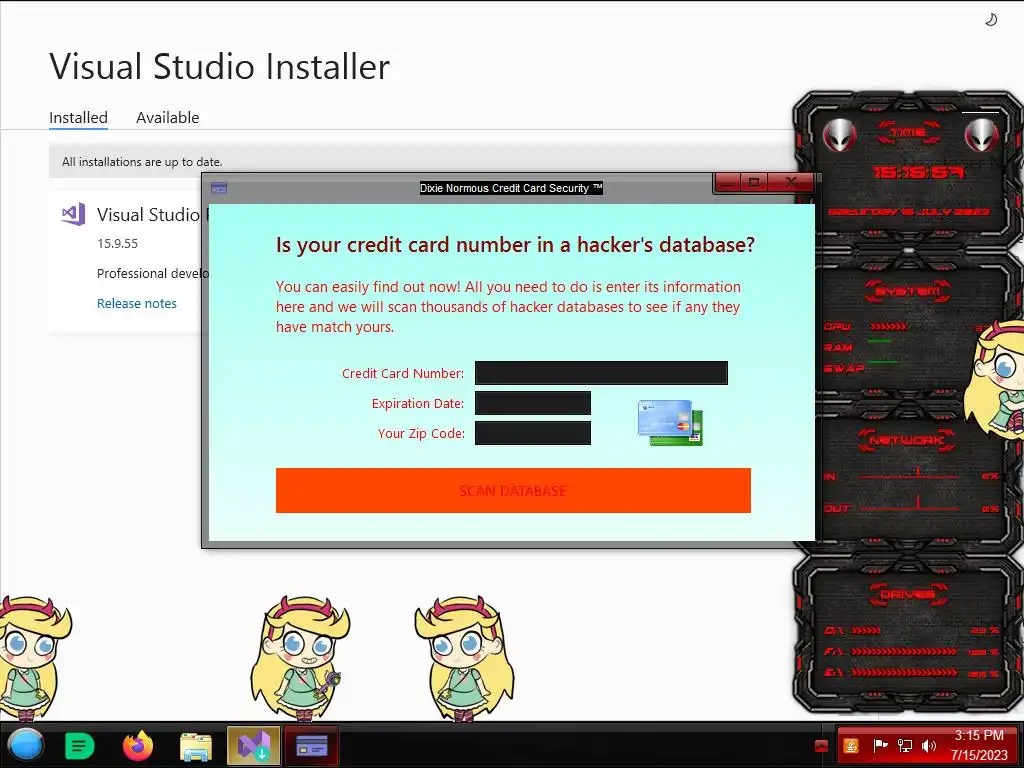Select the credit card app taskbar button
This screenshot has width=1024, height=768.
(x=312, y=745)
